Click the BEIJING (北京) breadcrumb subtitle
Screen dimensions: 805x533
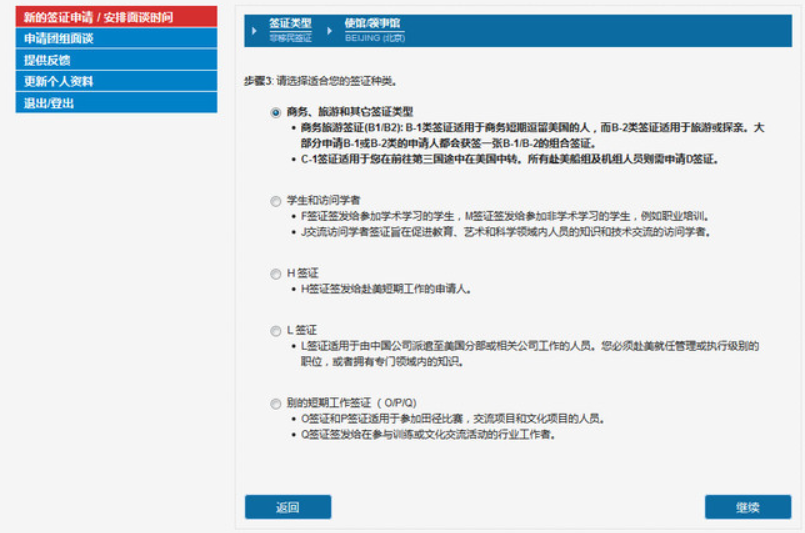pos(374,37)
